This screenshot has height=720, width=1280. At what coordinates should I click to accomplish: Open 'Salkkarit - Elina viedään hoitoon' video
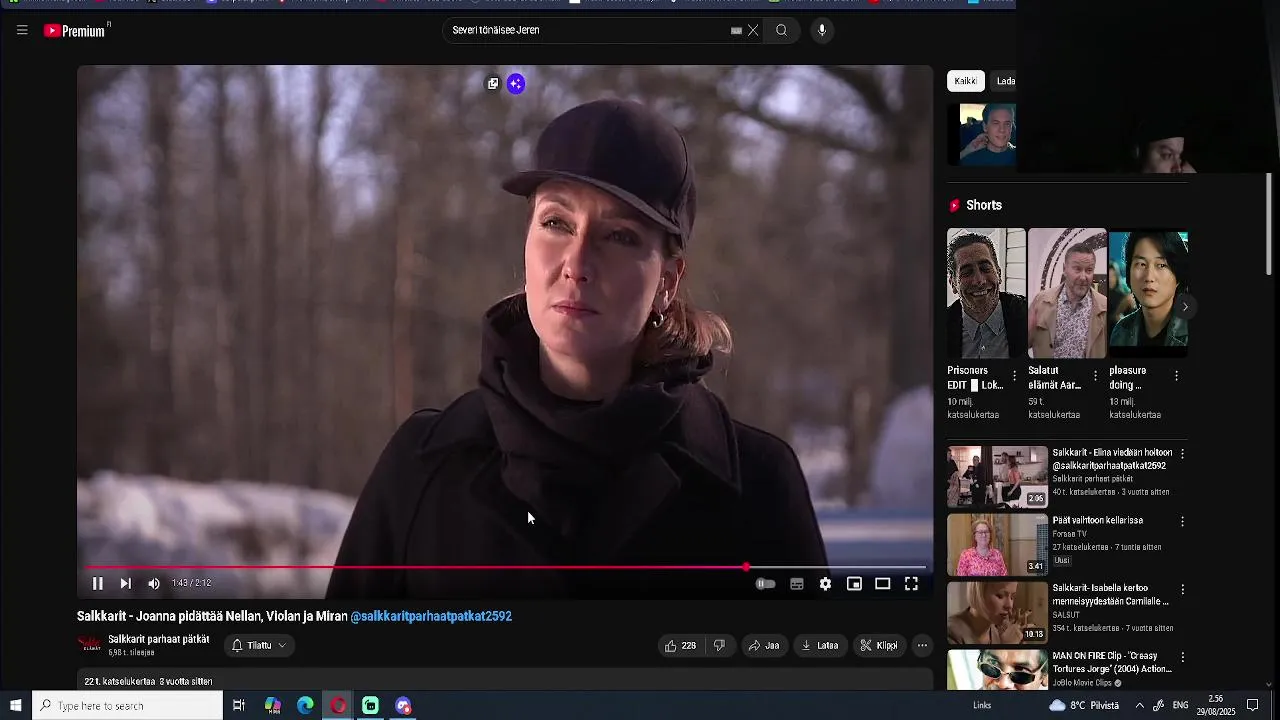point(1112,459)
